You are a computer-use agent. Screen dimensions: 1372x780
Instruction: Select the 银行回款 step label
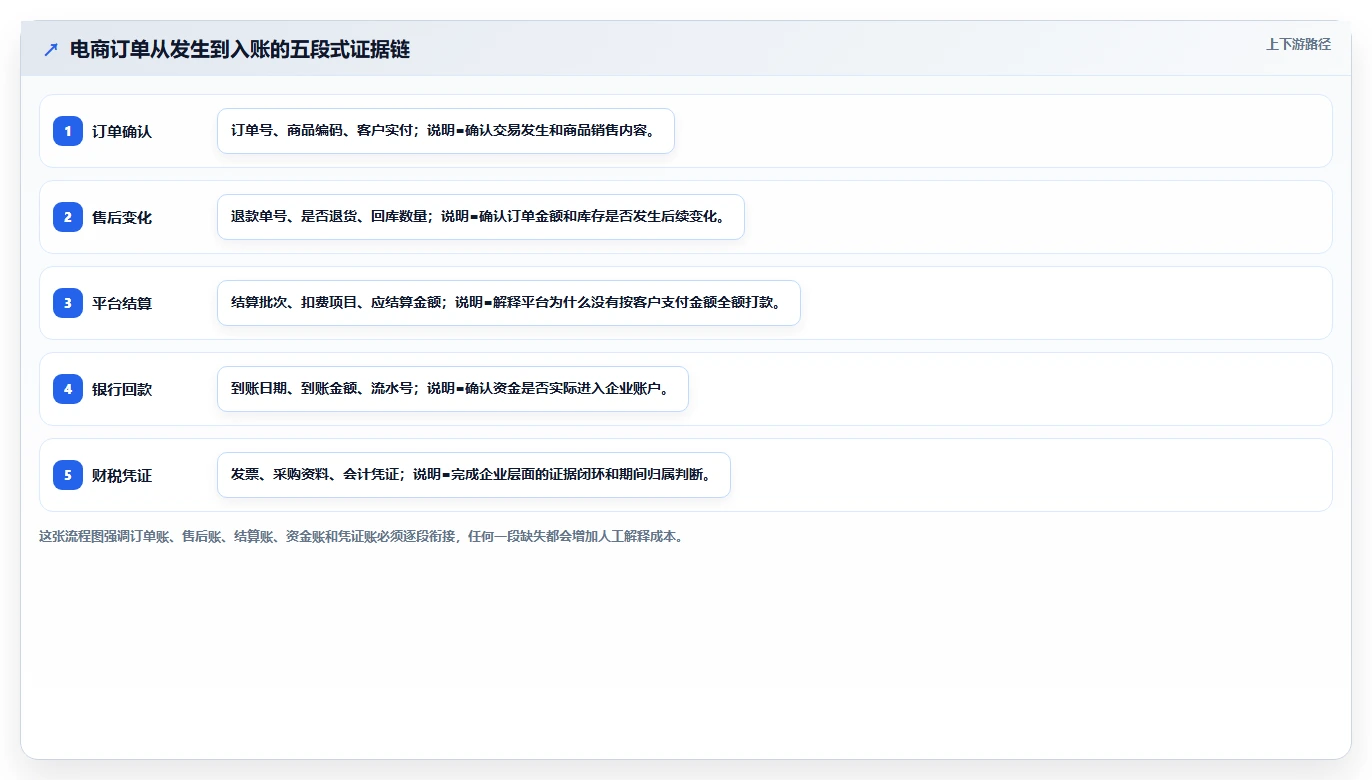[x=122, y=389]
